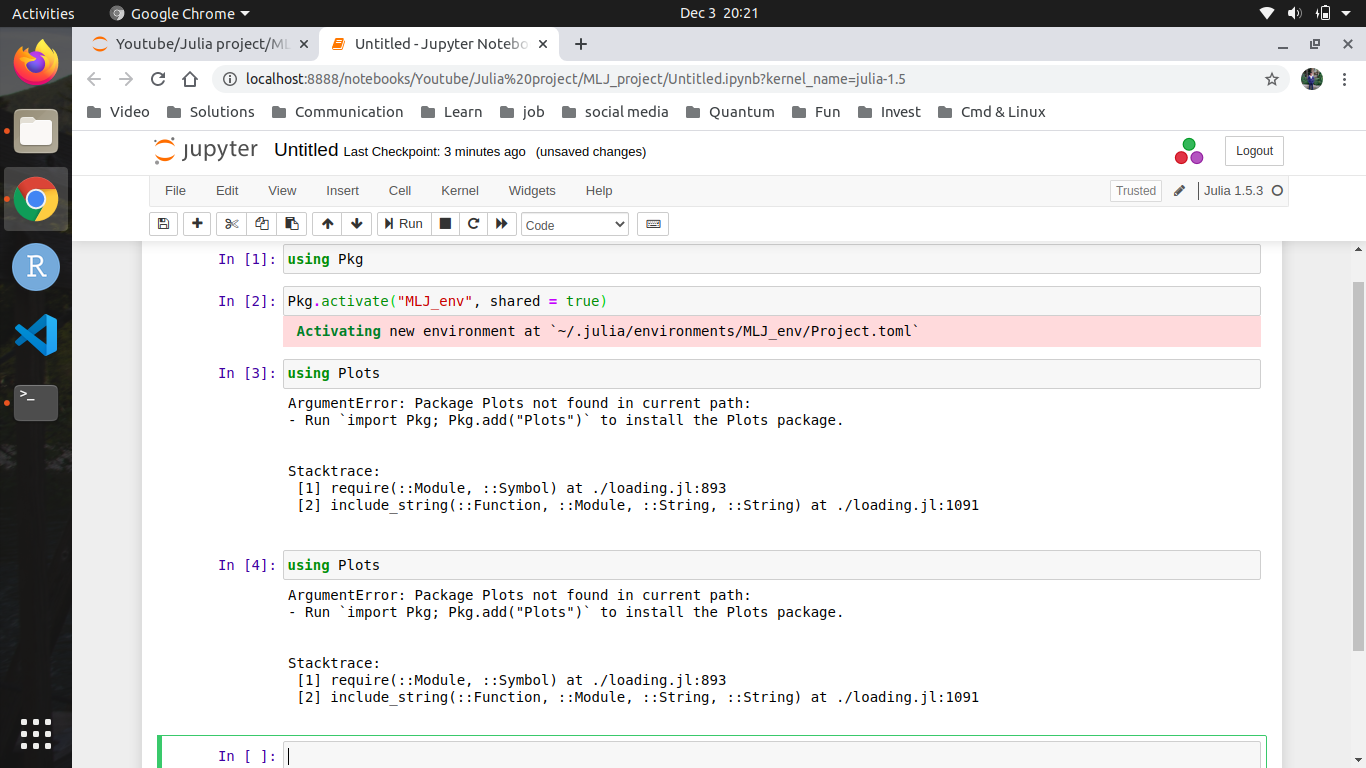Open the command palette keyboard icon
1366x768 pixels.
click(x=653, y=224)
